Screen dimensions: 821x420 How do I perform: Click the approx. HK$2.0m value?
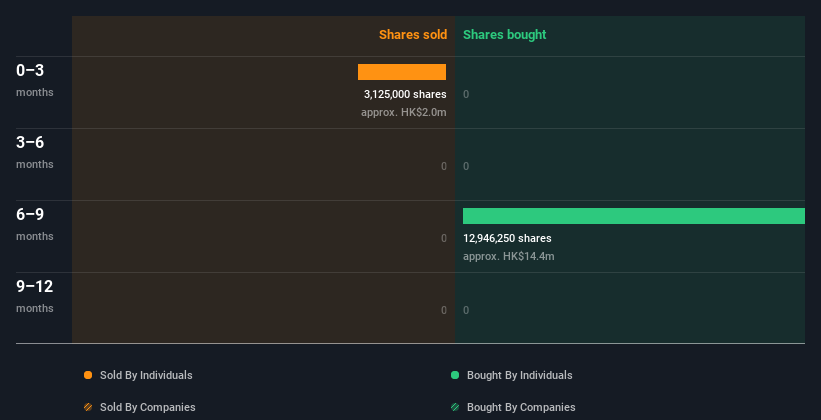point(404,112)
